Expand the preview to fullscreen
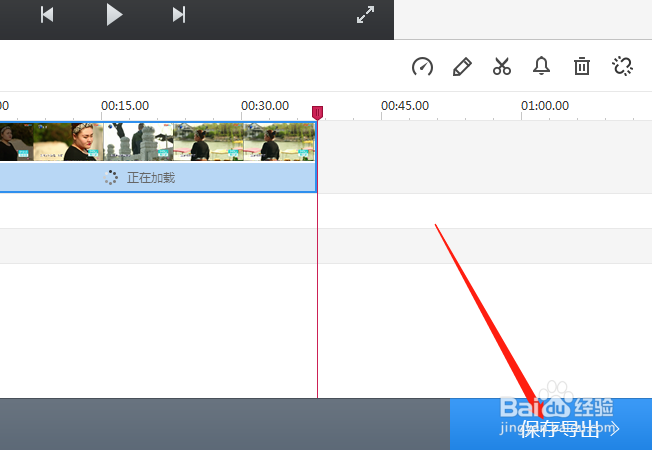The height and width of the screenshot is (450, 652). (366, 15)
